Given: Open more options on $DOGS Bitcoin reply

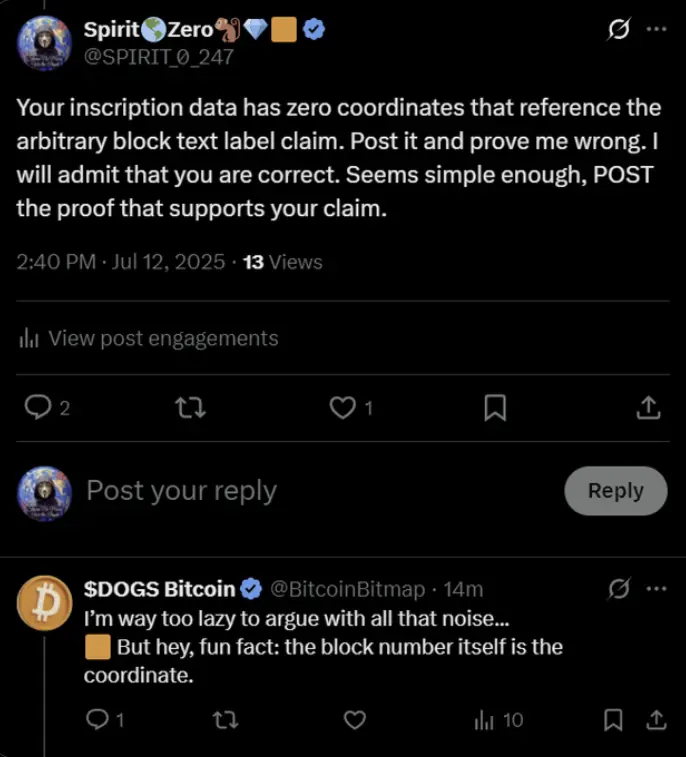Looking at the screenshot, I should (657, 589).
